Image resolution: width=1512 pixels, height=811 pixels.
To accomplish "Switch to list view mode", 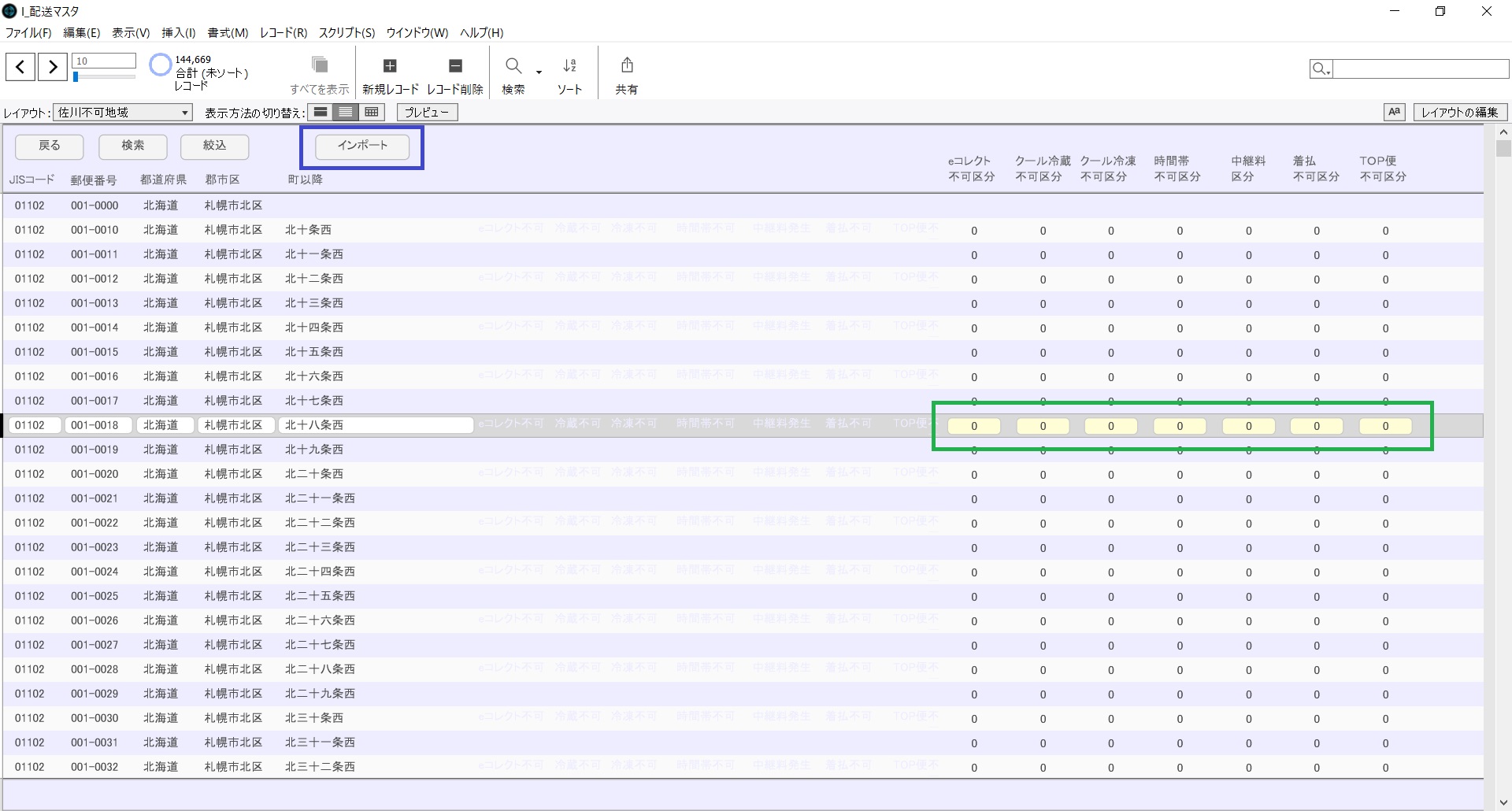I will [x=346, y=112].
